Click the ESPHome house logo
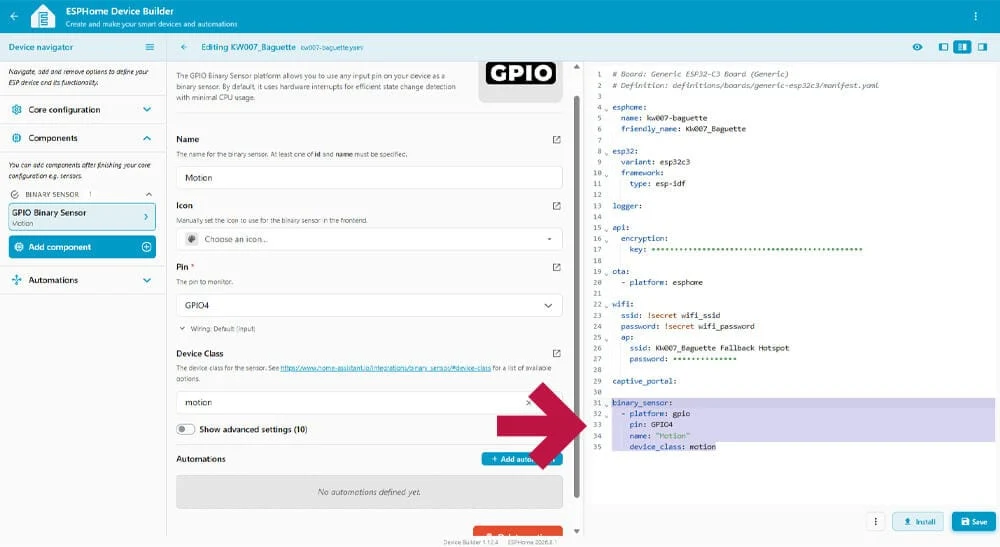Screen dimensions: 1000x547 (43, 17)
